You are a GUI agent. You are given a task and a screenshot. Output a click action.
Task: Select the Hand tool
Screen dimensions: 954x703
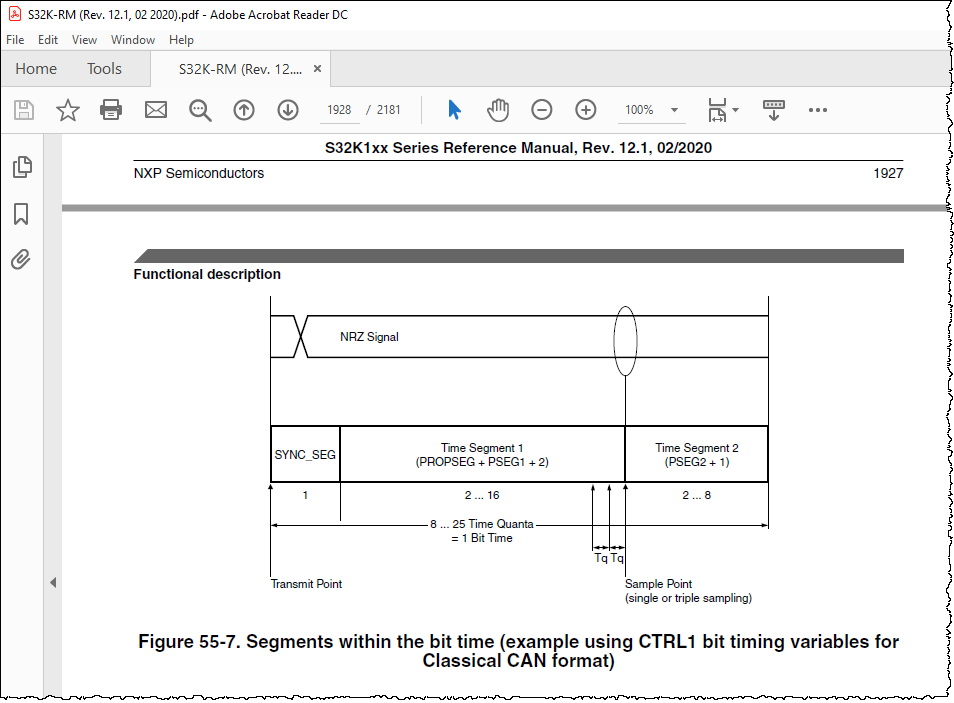[498, 110]
